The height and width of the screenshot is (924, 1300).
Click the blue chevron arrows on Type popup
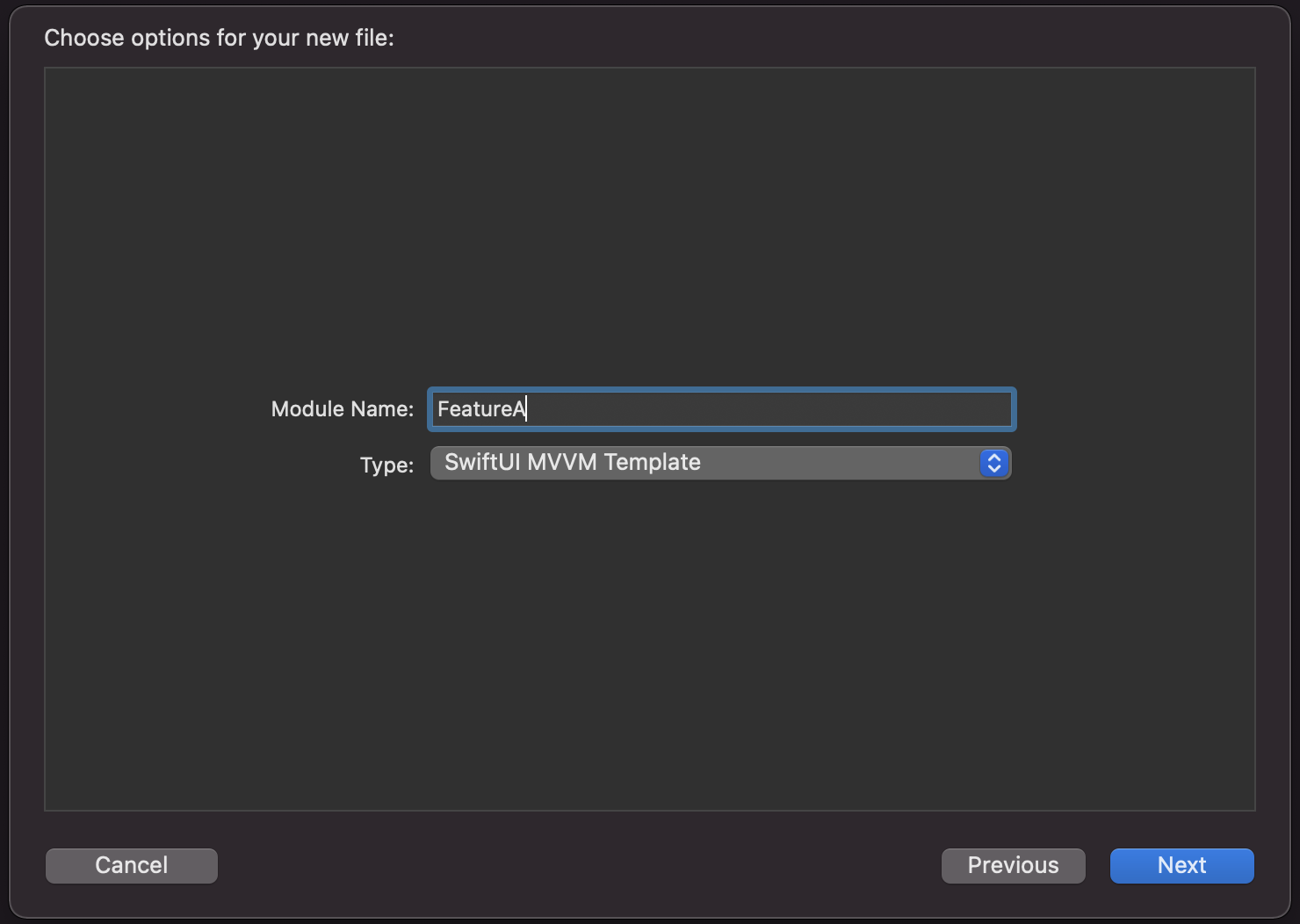(993, 463)
